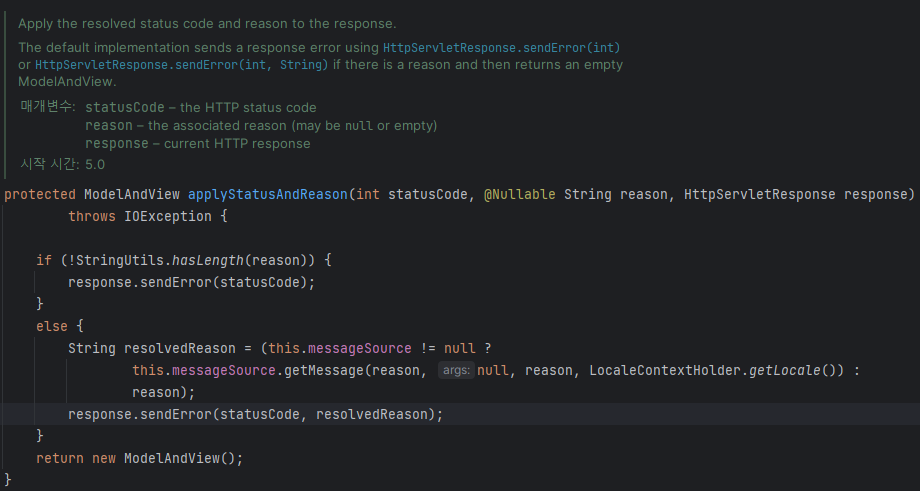Click the lone 'reason);' continuation line
Screen dimensions: 920x491
click(x=163, y=392)
